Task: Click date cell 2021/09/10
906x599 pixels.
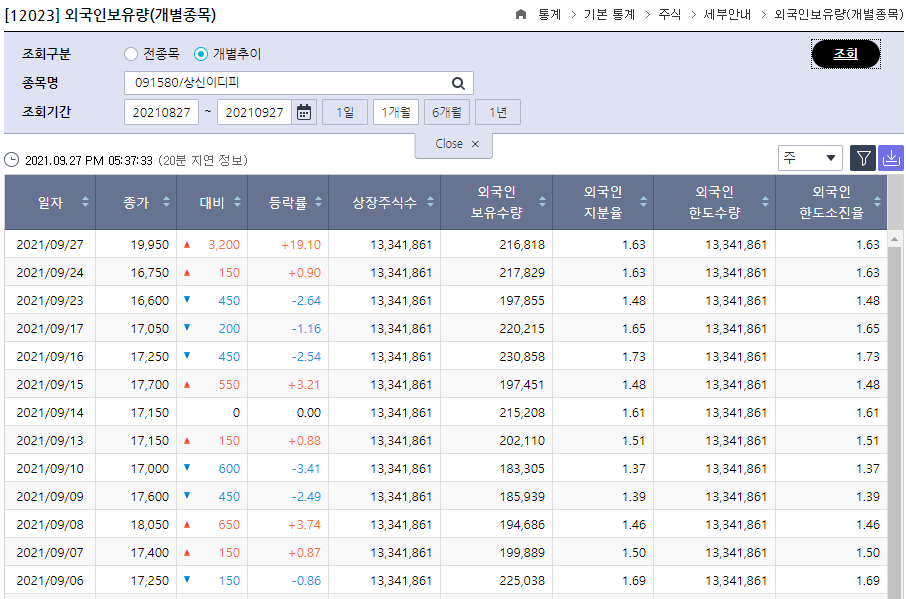Action: pyautogui.click(x=50, y=468)
